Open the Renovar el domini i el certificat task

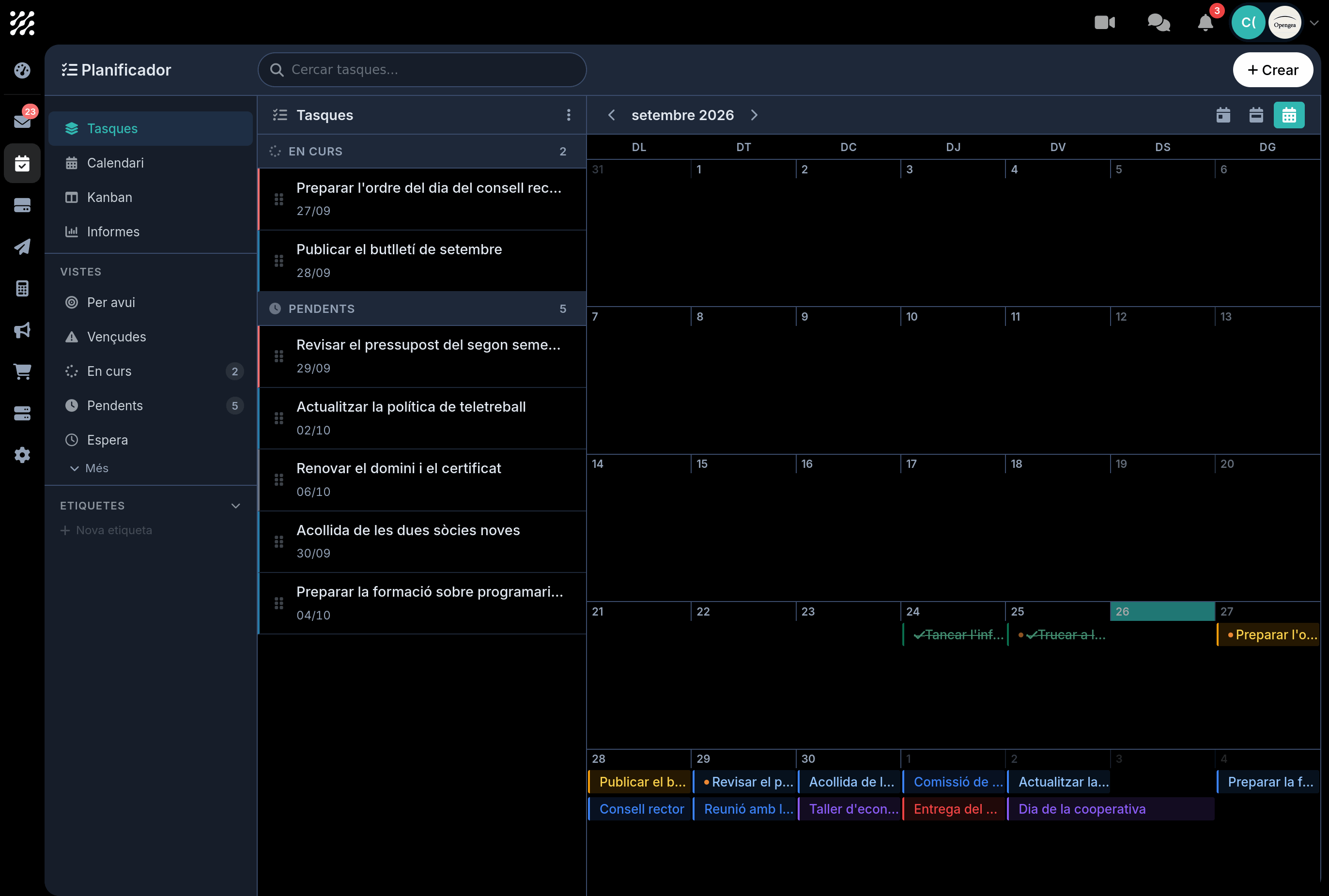[x=422, y=479]
